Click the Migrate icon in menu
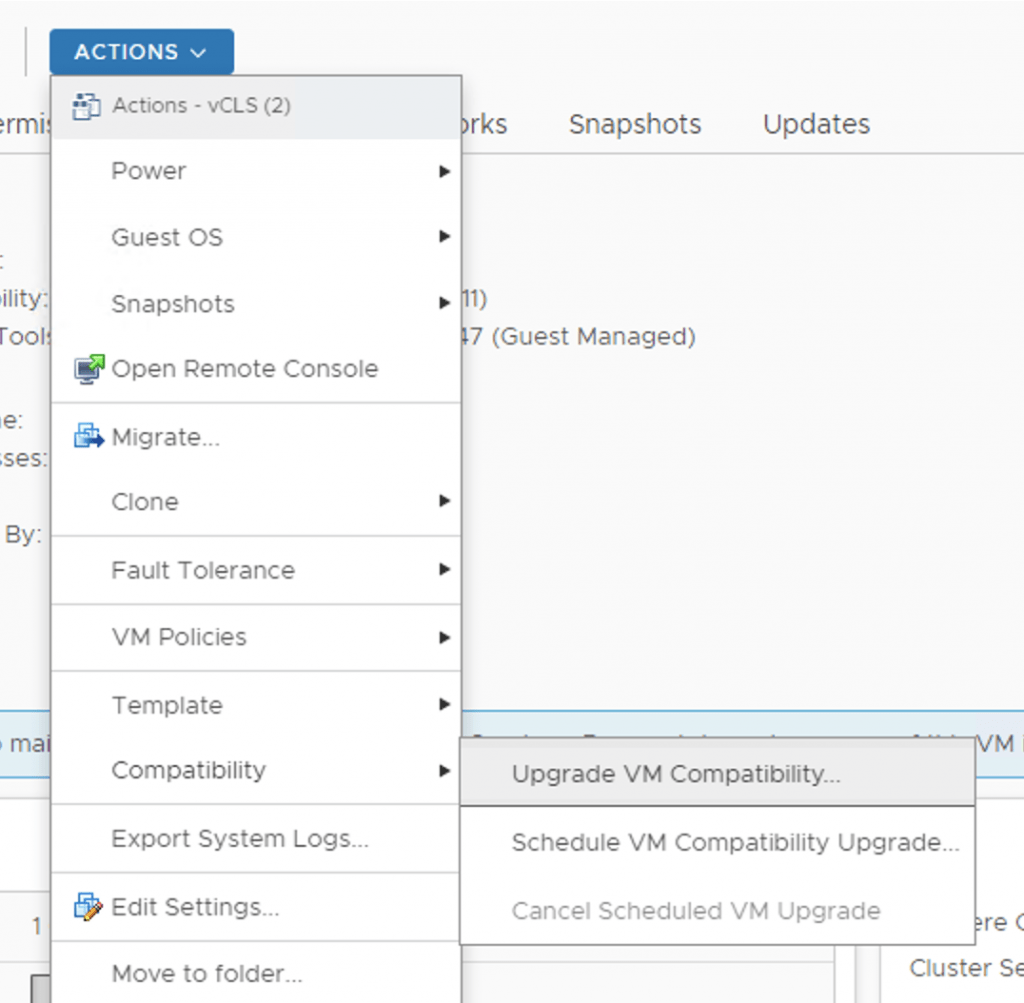The height and width of the screenshot is (1003, 1024). click(89, 437)
